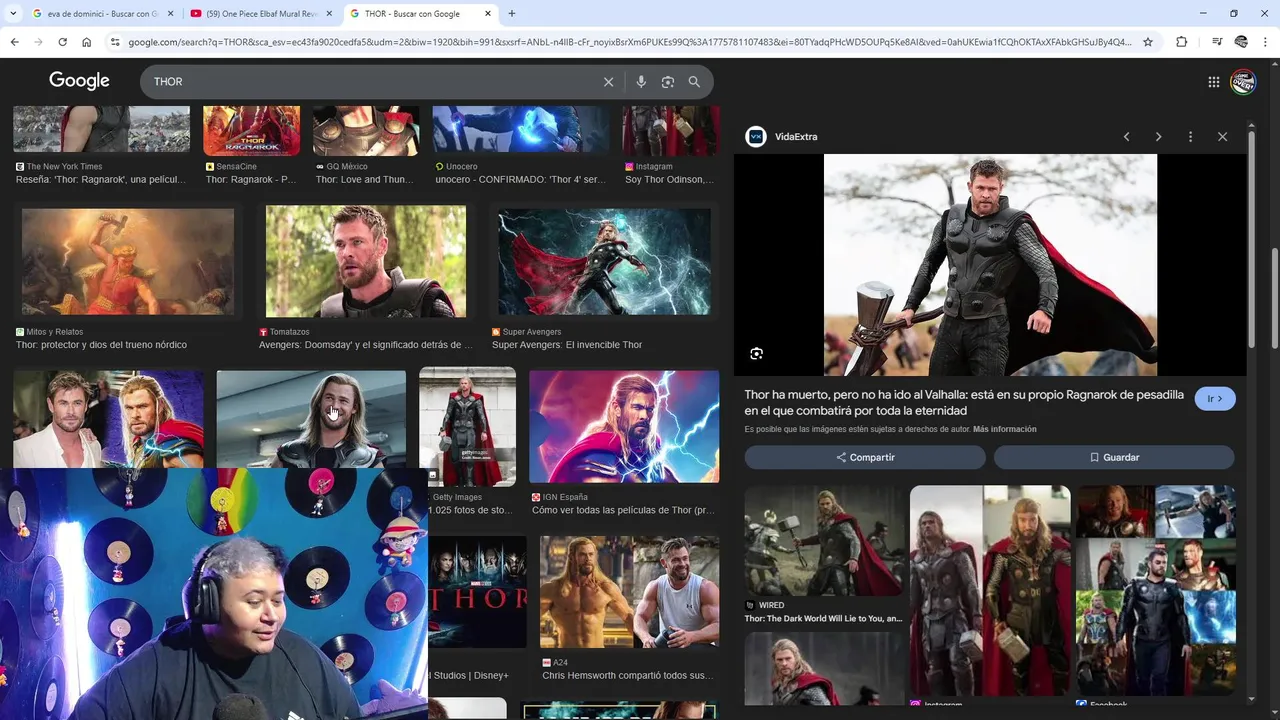Open the Google account profile avatar
This screenshot has height=720, width=1280.
pos(1243,82)
